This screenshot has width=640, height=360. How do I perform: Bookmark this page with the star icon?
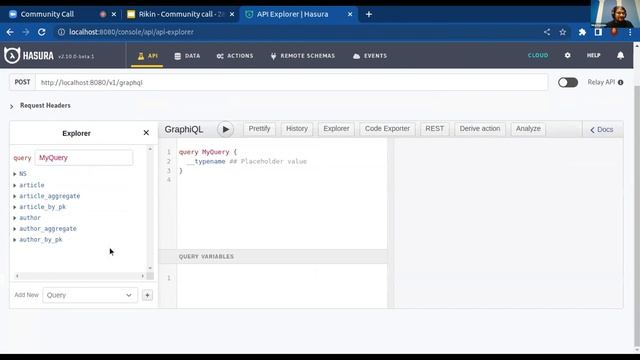click(x=563, y=32)
